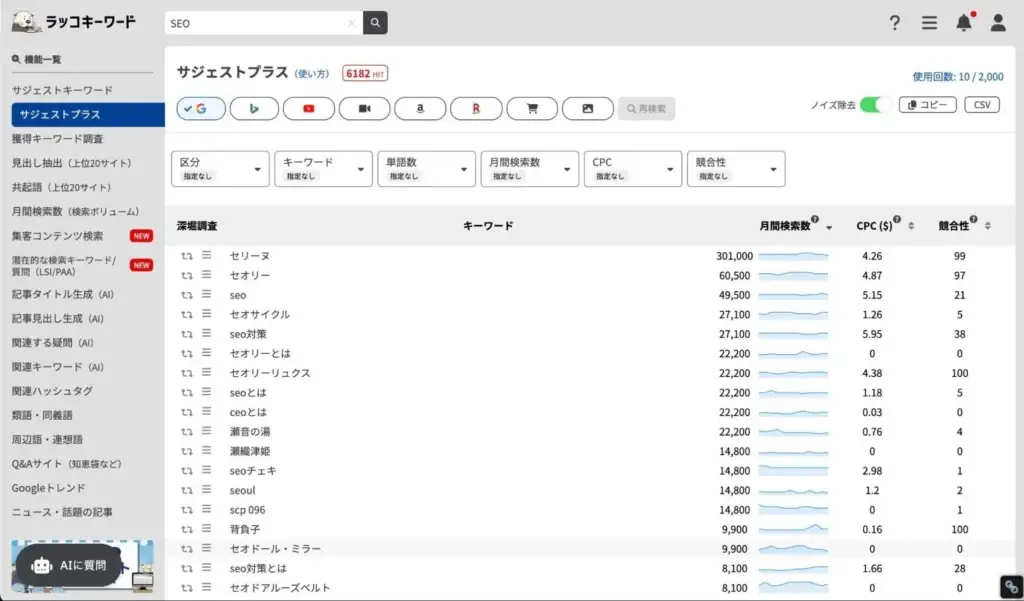Open the 使い方 link
Image resolution: width=1024 pixels, height=601 pixels.
pyautogui.click(x=312, y=74)
